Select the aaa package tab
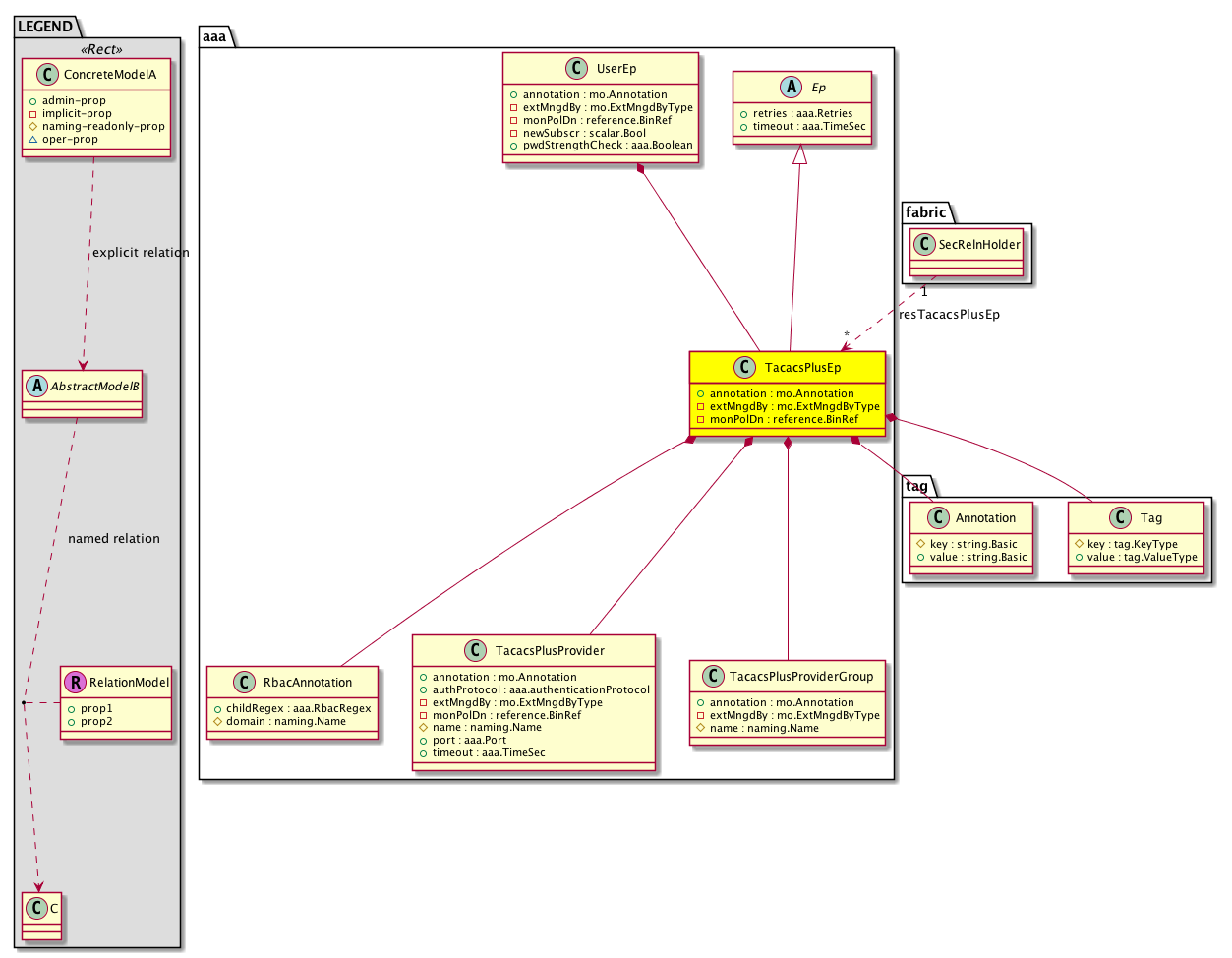This screenshot has width=1232, height=958. coord(214,37)
